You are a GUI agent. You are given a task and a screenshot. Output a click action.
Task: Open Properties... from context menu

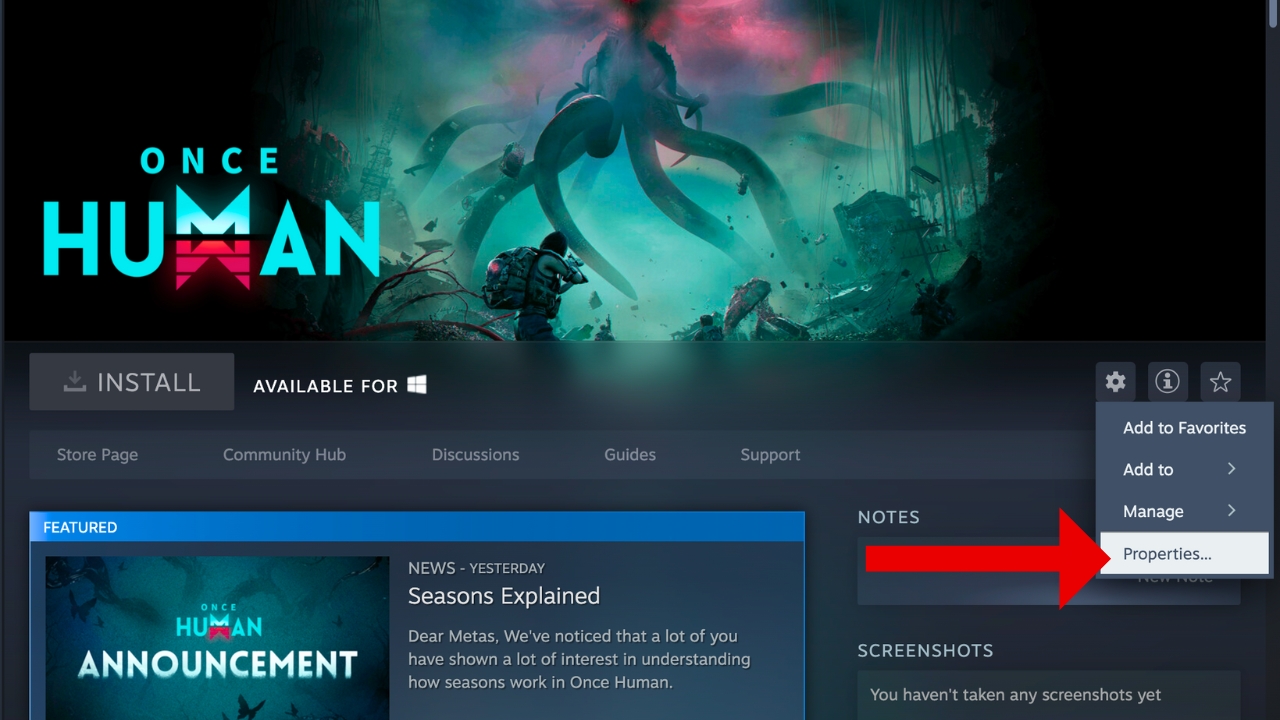pos(1184,554)
